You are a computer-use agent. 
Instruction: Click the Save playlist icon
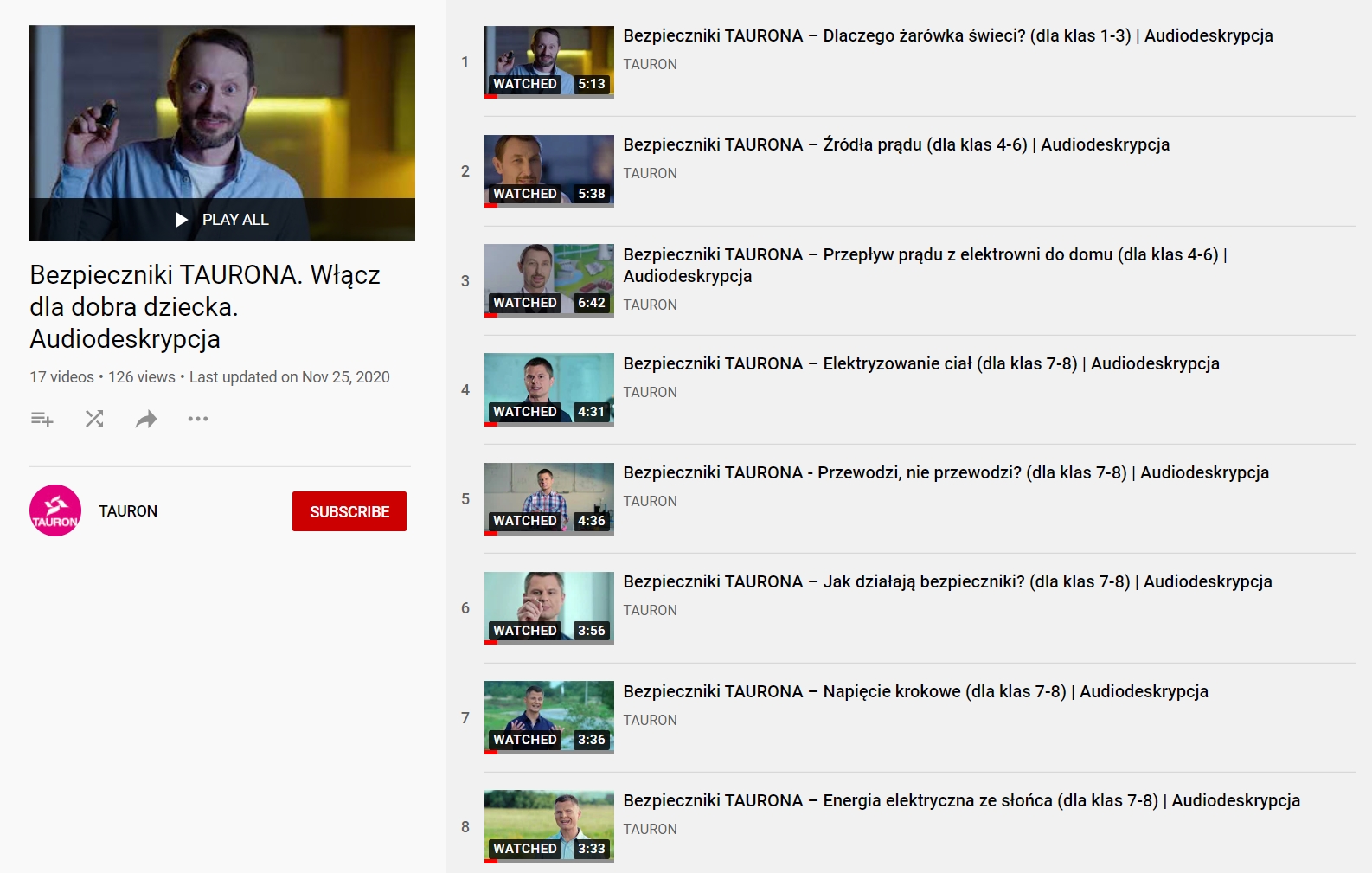coord(42,420)
